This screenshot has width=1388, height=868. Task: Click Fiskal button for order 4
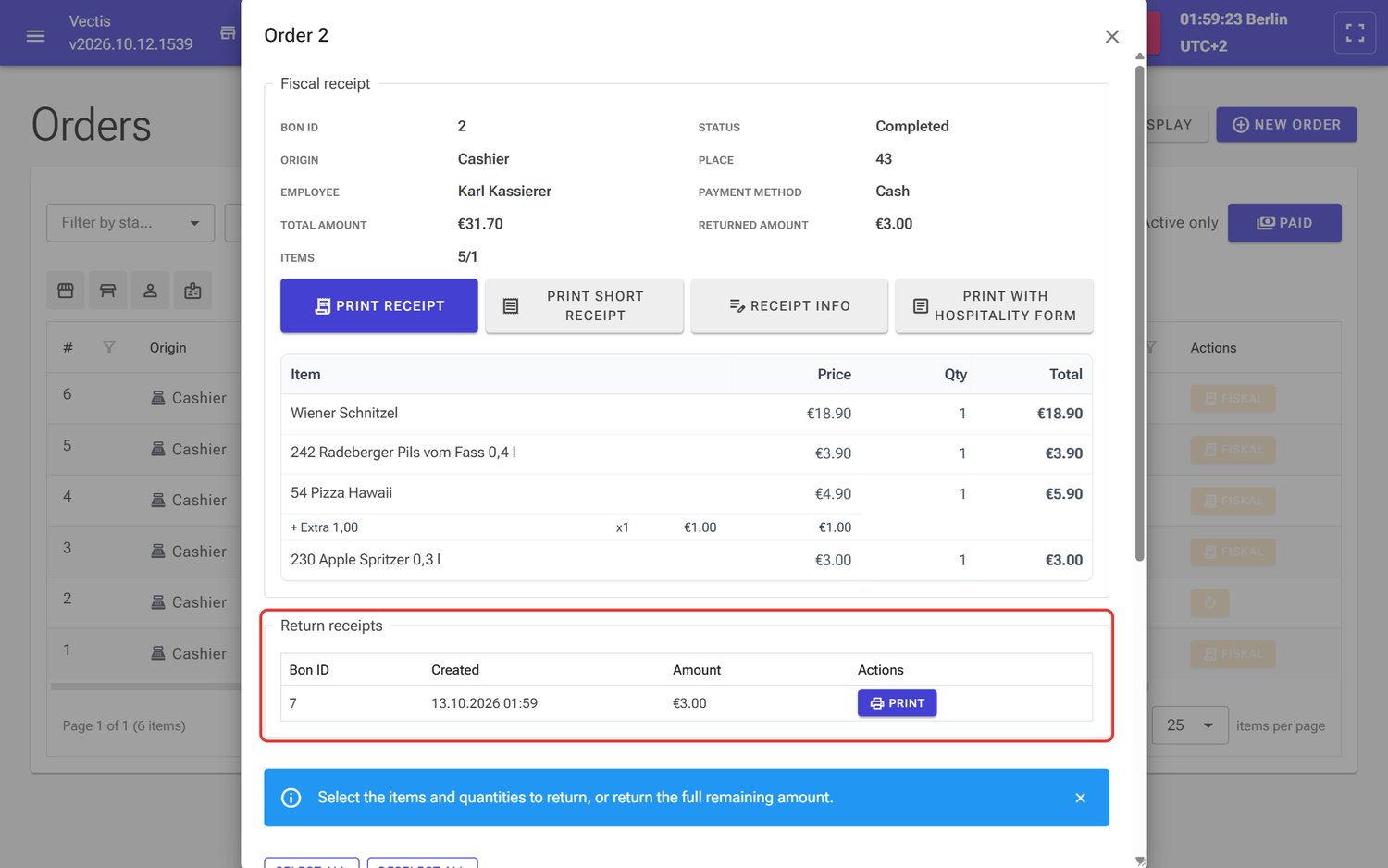(x=1233, y=501)
